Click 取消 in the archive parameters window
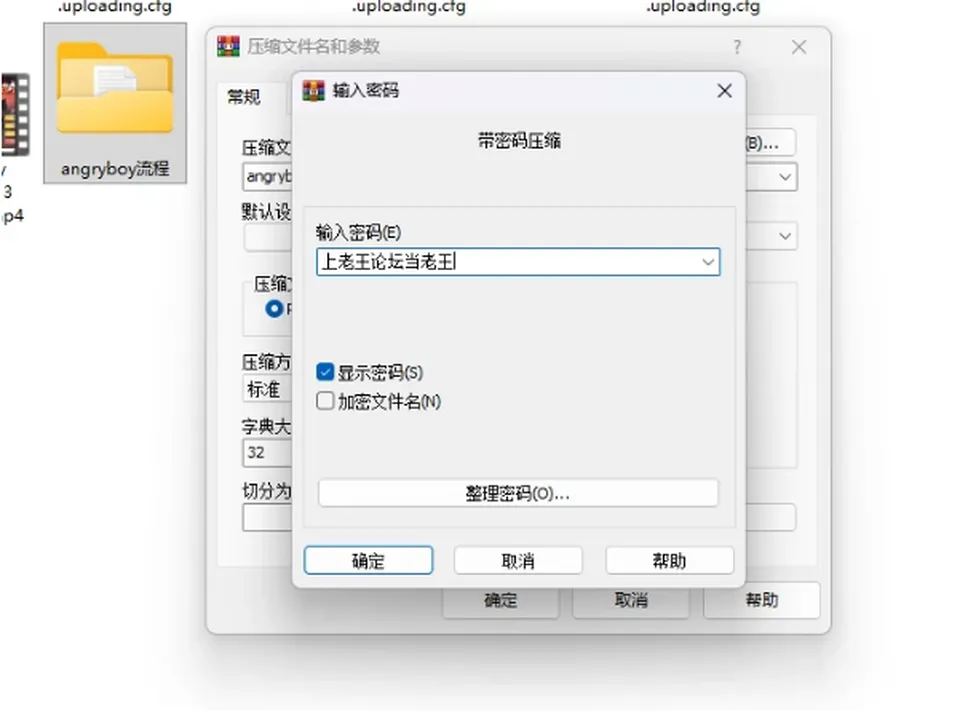The width and height of the screenshot is (960, 712). tap(631, 600)
